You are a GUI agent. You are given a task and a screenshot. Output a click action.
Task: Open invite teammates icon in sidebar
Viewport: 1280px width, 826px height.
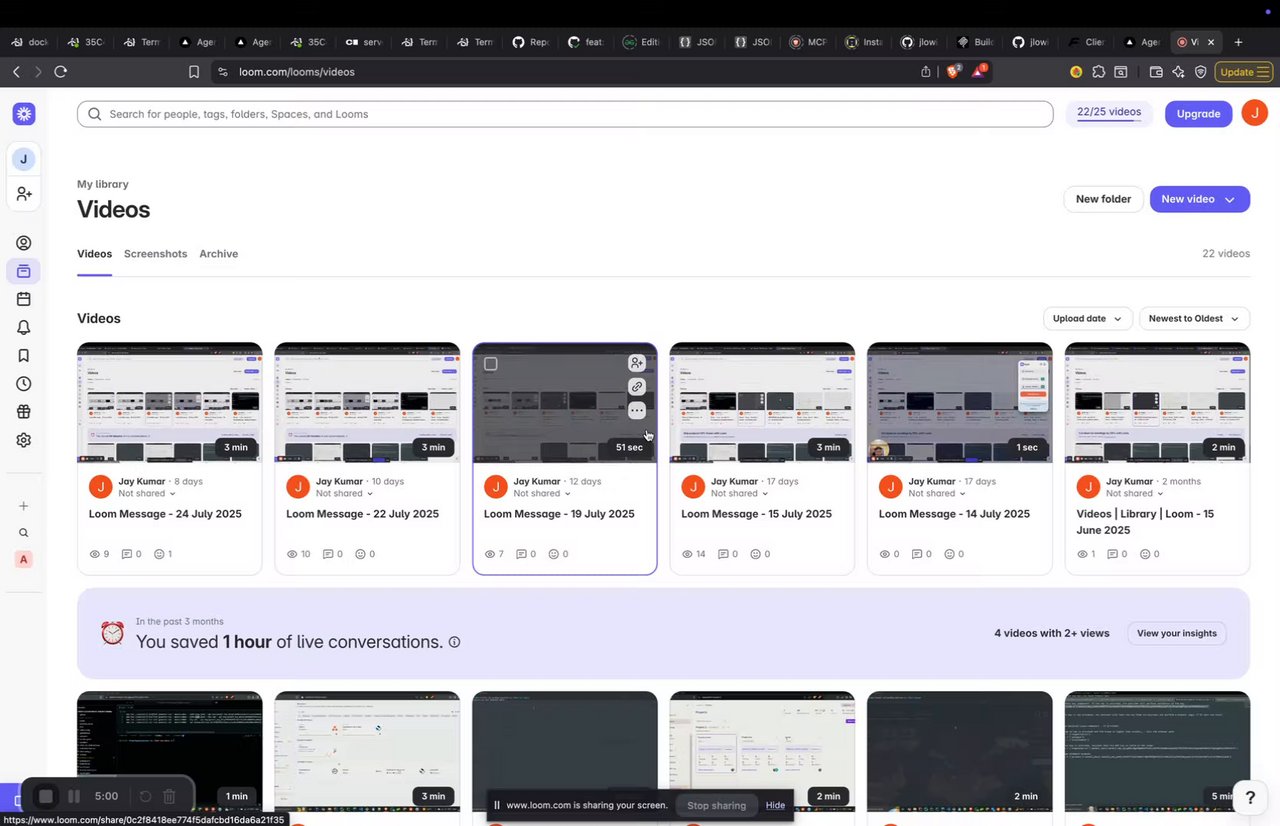(24, 193)
